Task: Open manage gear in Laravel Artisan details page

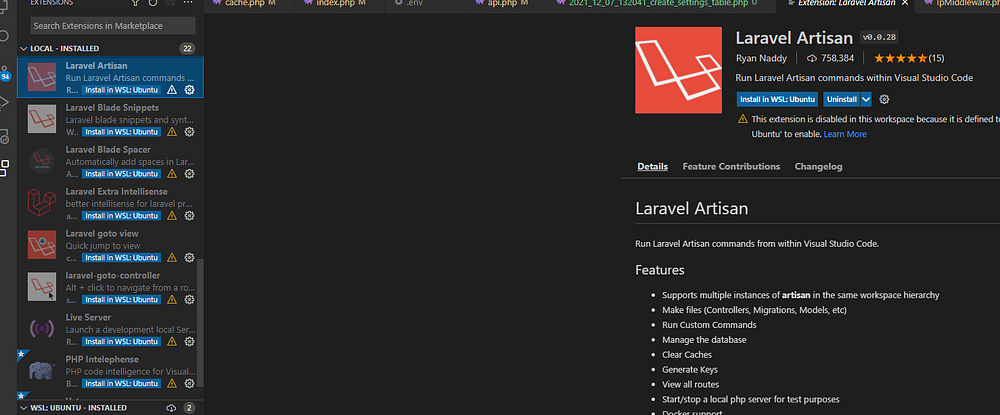Action: coord(884,99)
